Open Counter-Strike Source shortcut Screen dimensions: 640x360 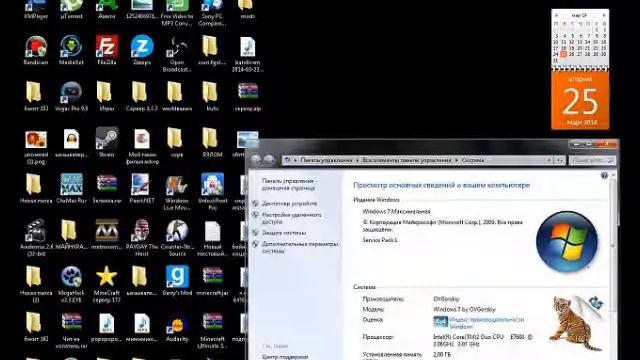(177, 238)
